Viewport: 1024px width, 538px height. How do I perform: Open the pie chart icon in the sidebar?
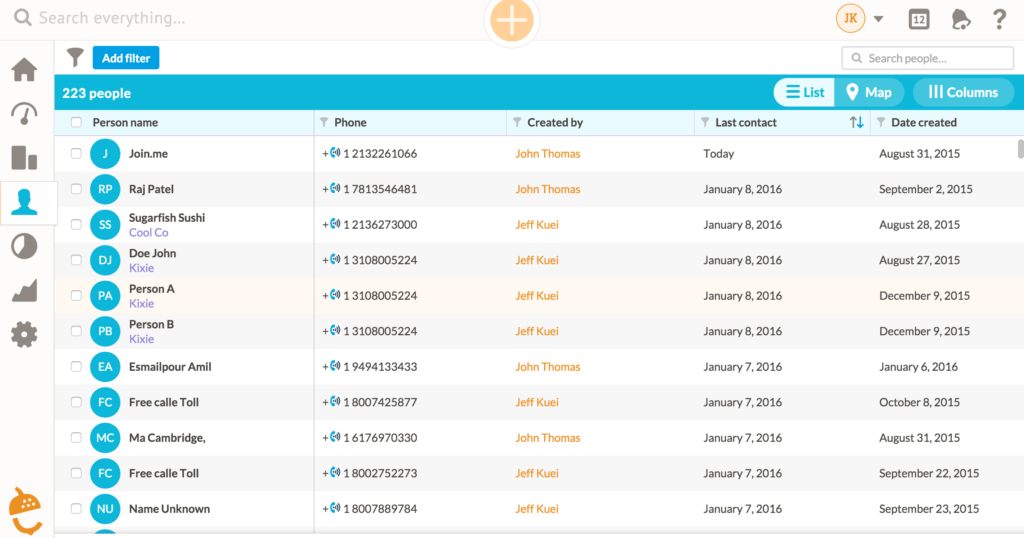click(24, 246)
